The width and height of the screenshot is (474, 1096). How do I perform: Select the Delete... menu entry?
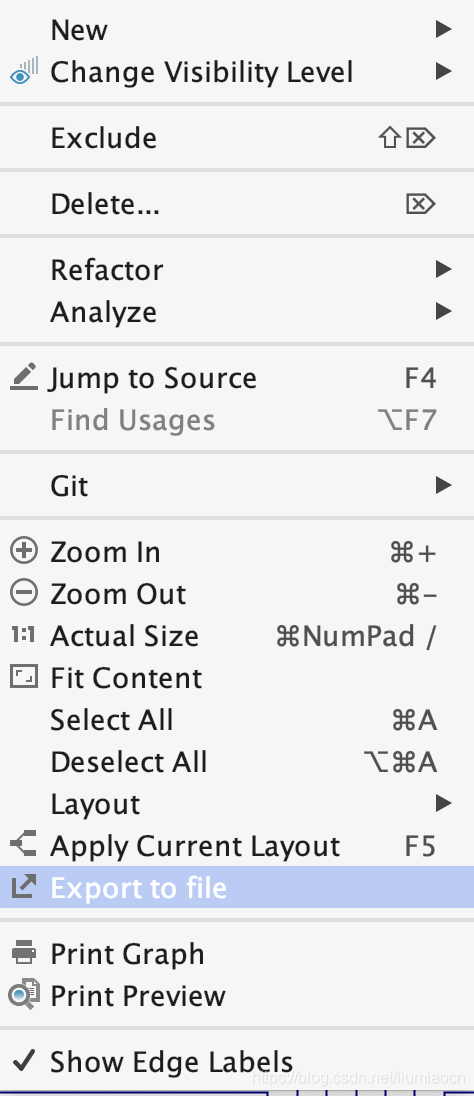pos(237,204)
